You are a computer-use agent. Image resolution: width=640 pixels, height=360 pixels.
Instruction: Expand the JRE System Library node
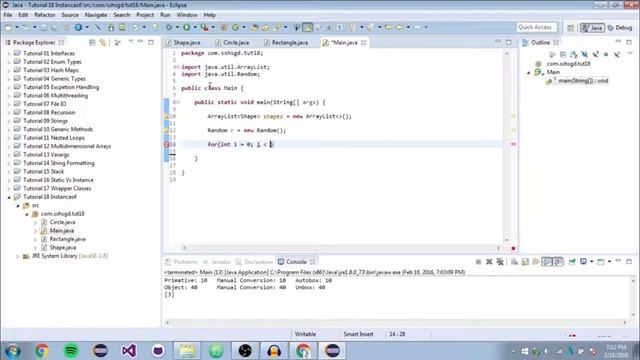pos(18,256)
